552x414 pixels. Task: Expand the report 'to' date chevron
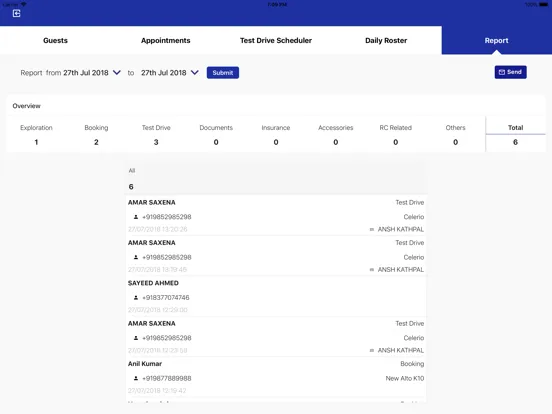click(x=195, y=73)
